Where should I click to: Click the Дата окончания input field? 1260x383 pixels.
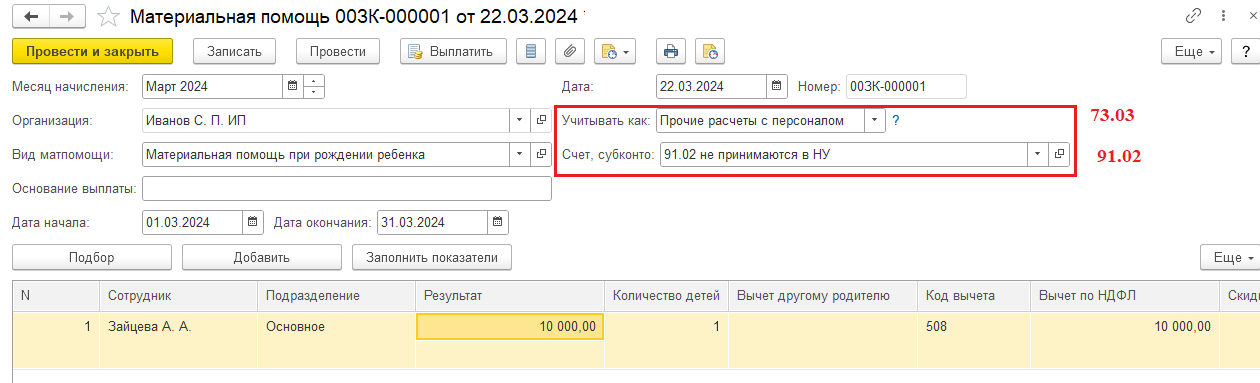click(x=432, y=222)
